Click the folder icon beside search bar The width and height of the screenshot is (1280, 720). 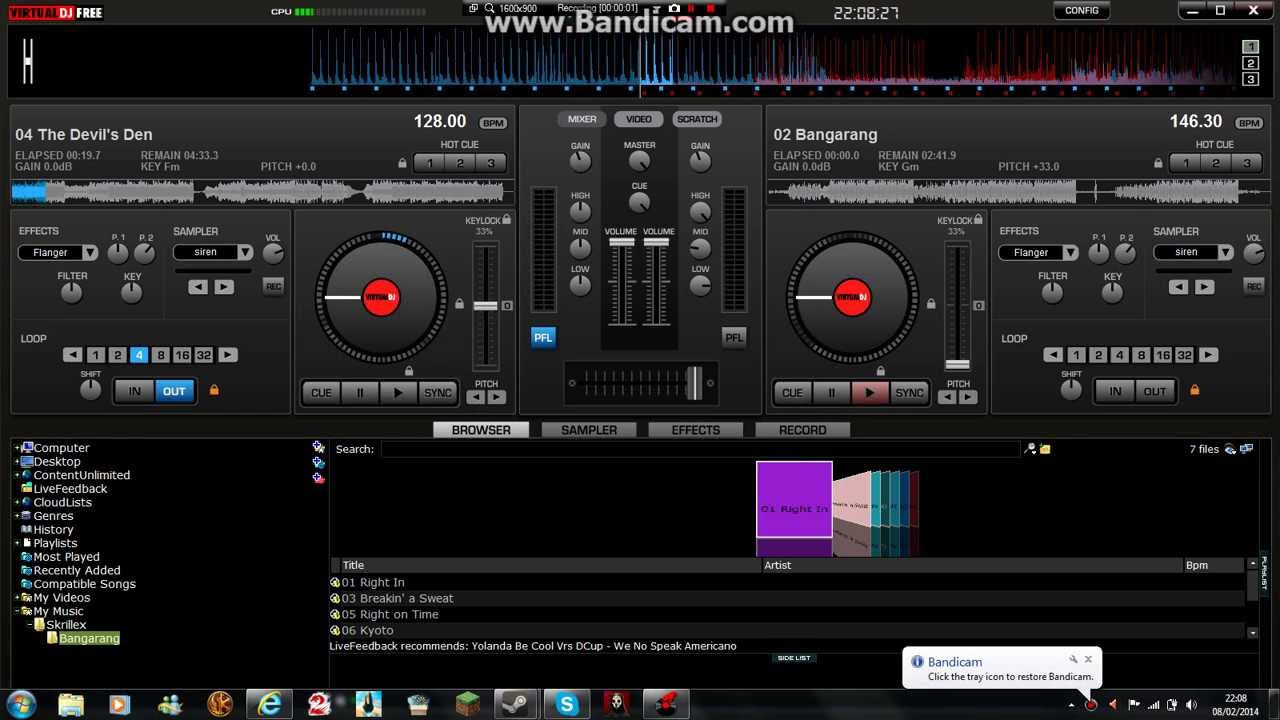pyautogui.click(x=1045, y=449)
